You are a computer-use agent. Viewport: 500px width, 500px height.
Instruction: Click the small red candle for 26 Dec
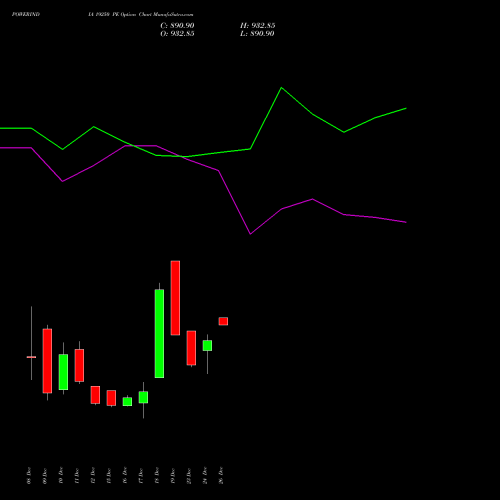pyautogui.click(x=223, y=321)
